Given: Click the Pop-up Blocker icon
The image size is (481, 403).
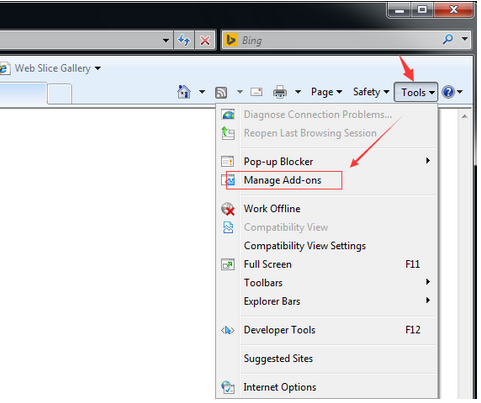Looking at the screenshot, I should tap(228, 162).
